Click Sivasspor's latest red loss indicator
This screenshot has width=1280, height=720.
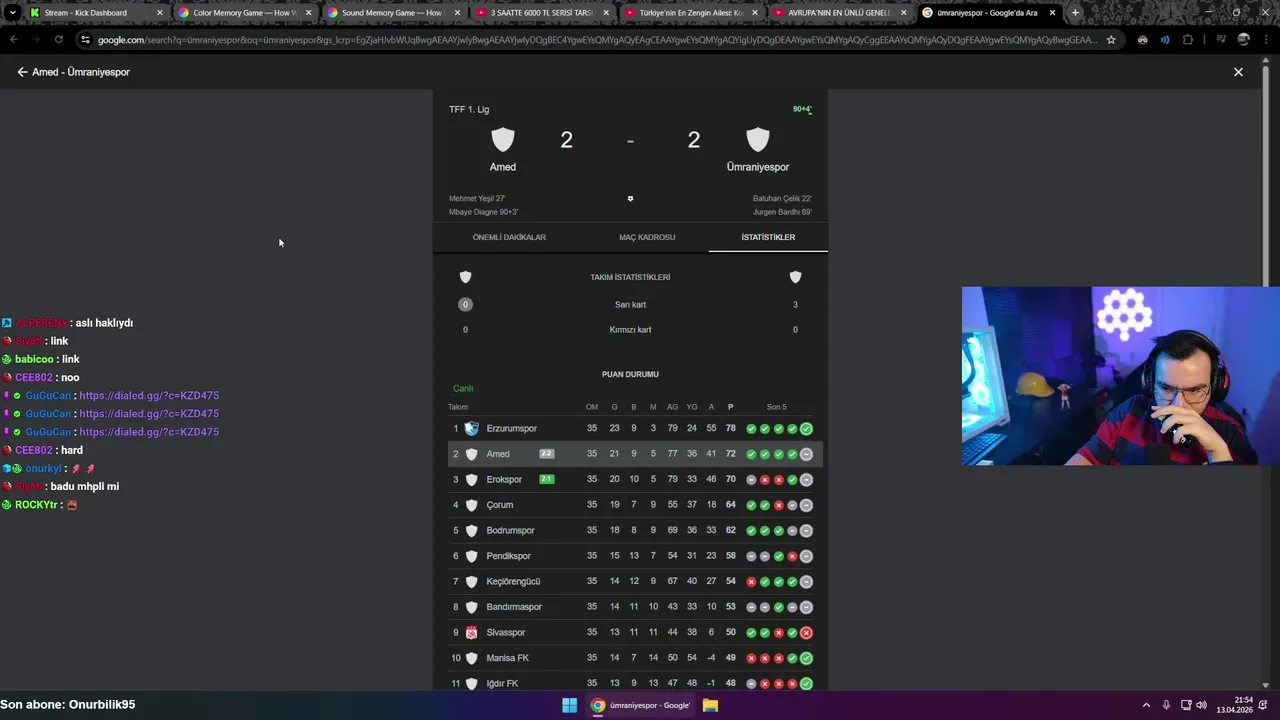806,632
